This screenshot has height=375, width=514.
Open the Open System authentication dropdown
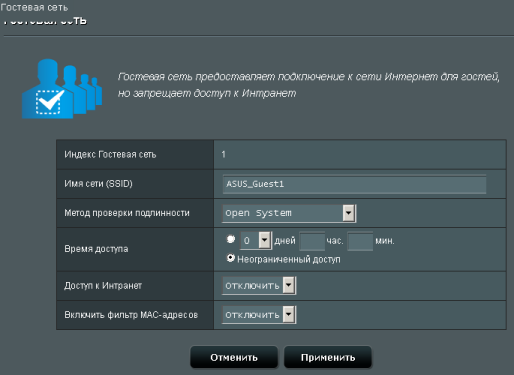(289, 213)
